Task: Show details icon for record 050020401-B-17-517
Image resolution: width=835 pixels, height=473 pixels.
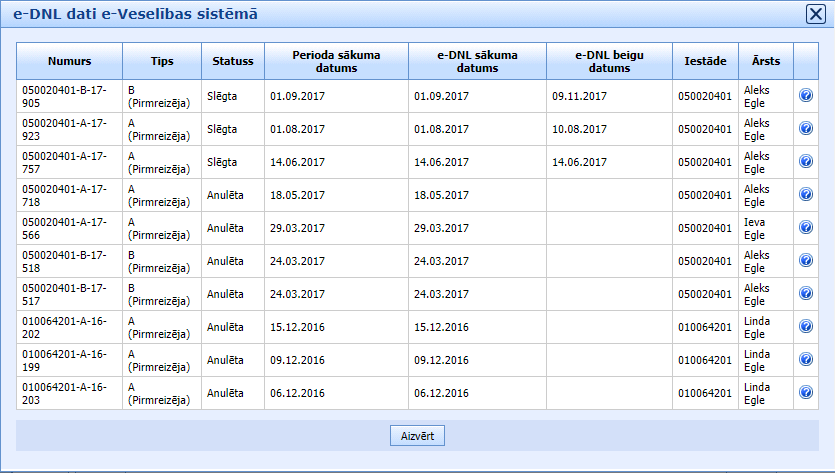Action: click(806, 293)
